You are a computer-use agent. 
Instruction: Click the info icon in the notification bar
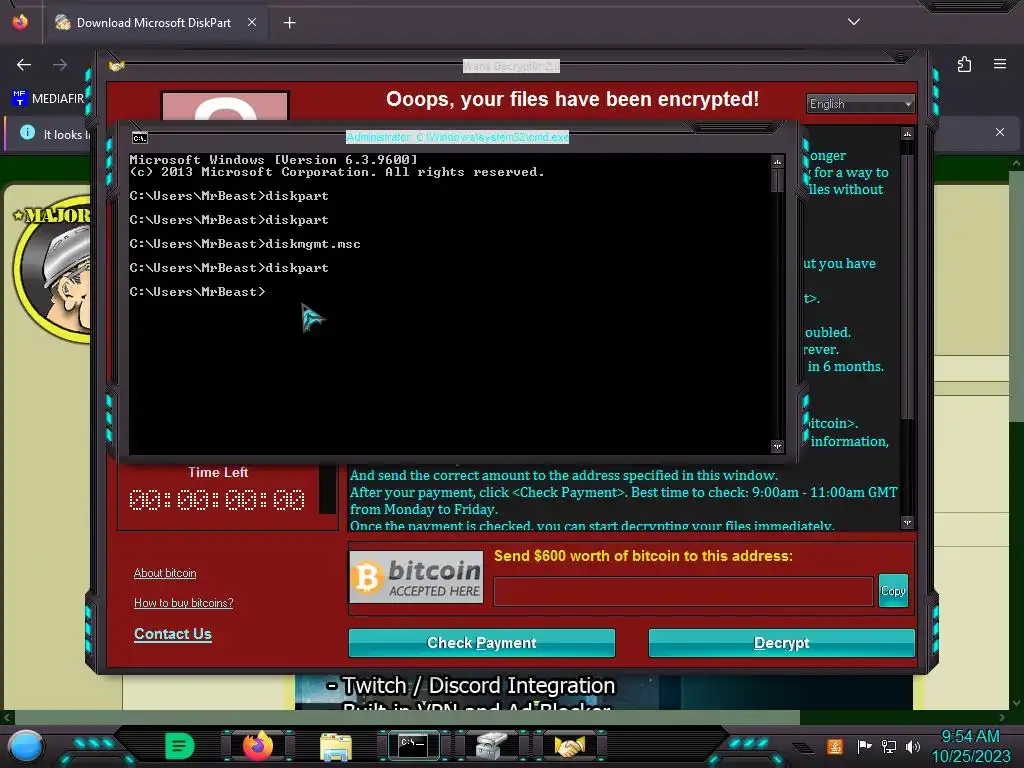pos(27,133)
